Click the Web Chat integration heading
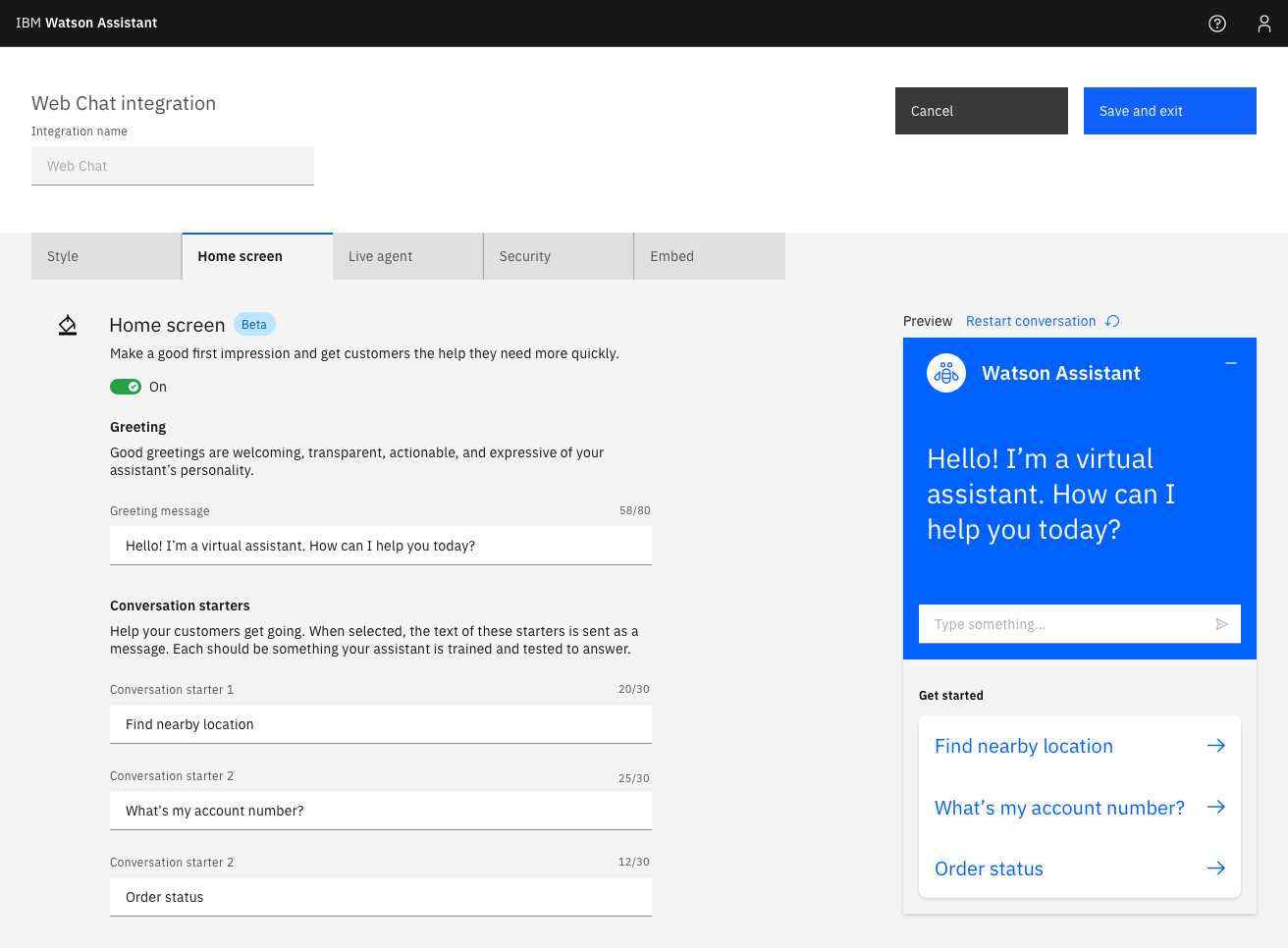The image size is (1288, 948). (x=124, y=103)
